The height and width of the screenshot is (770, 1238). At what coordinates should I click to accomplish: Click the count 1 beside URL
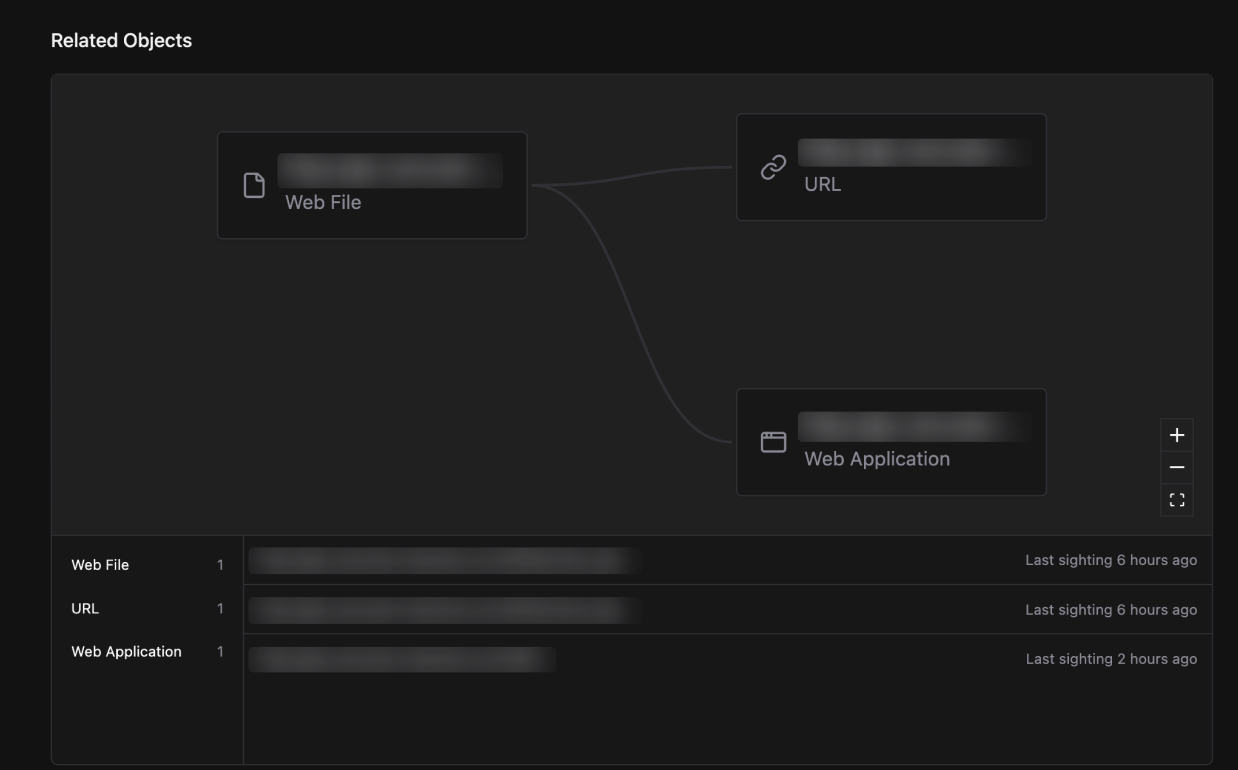220,608
